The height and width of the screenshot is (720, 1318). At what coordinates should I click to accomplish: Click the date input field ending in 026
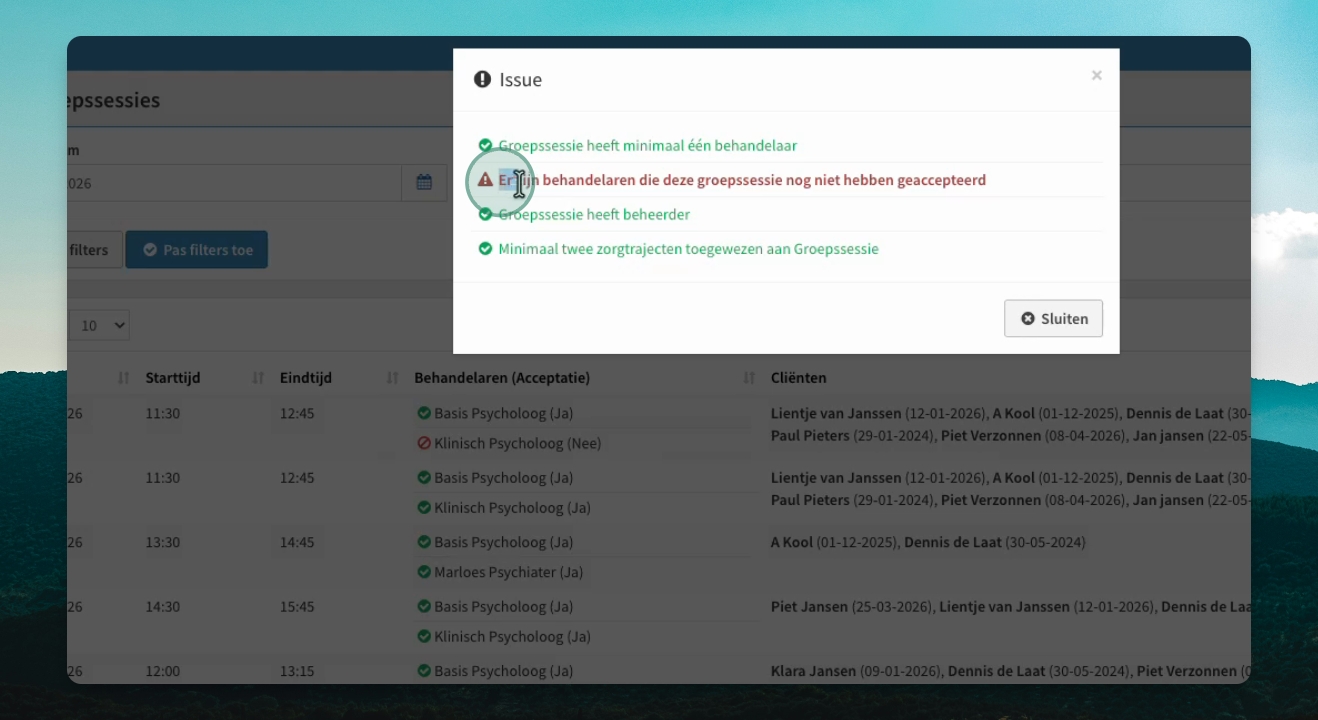click(x=234, y=183)
